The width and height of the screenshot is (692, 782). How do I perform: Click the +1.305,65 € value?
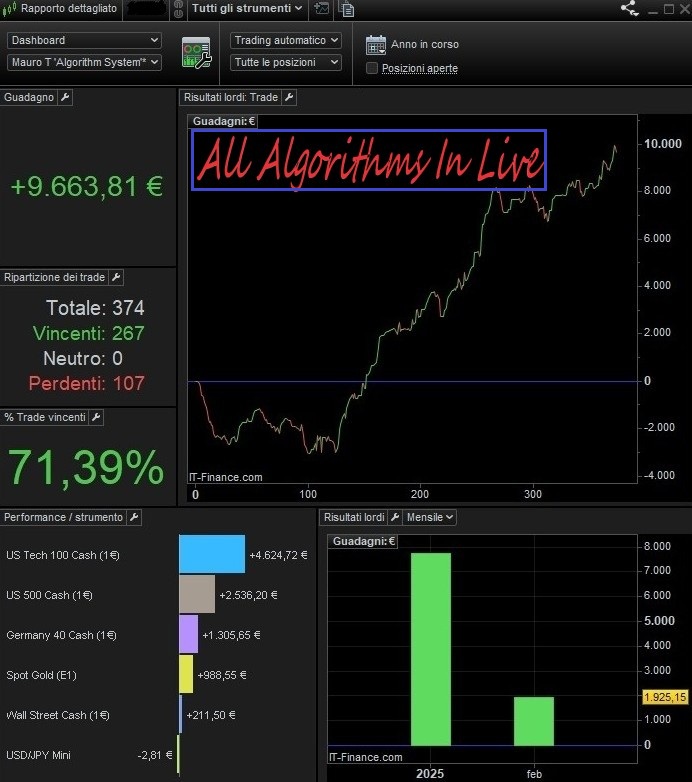[231, 635]
